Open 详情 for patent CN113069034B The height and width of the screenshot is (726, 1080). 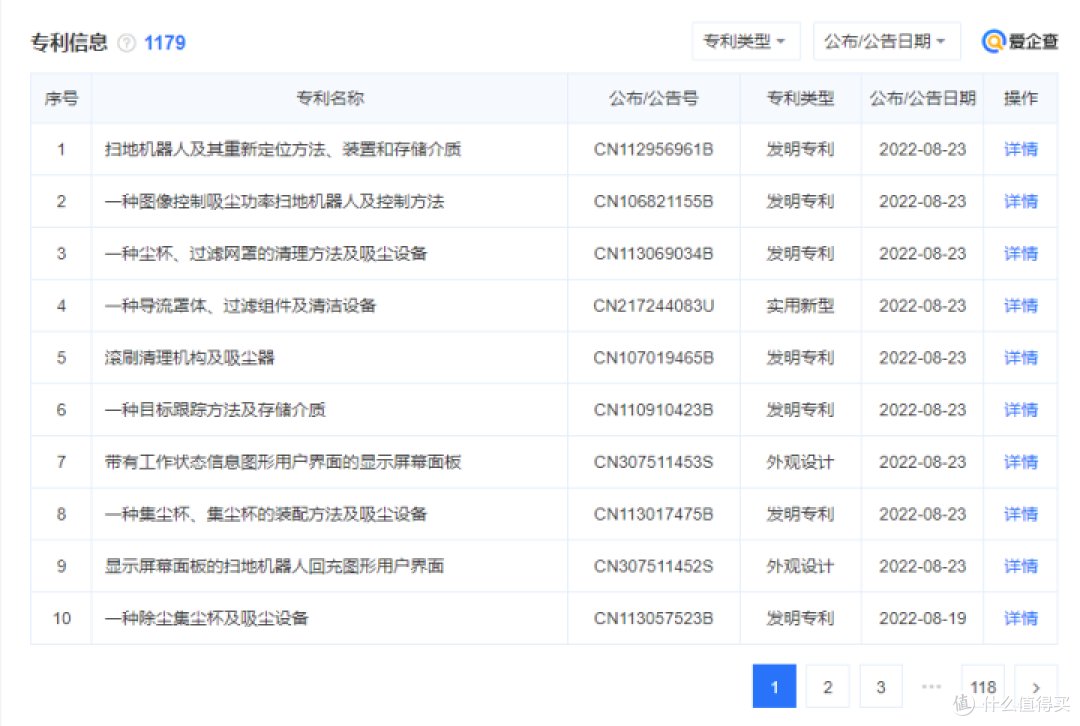(x=1021, y=254)
